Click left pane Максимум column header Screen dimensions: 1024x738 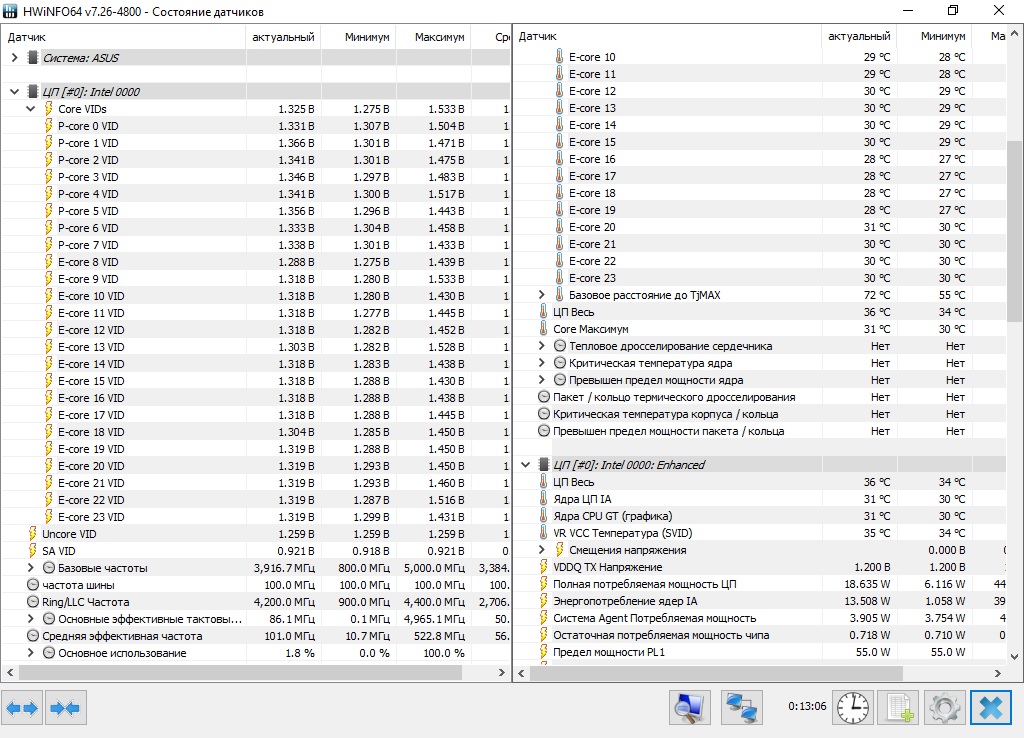434,37
